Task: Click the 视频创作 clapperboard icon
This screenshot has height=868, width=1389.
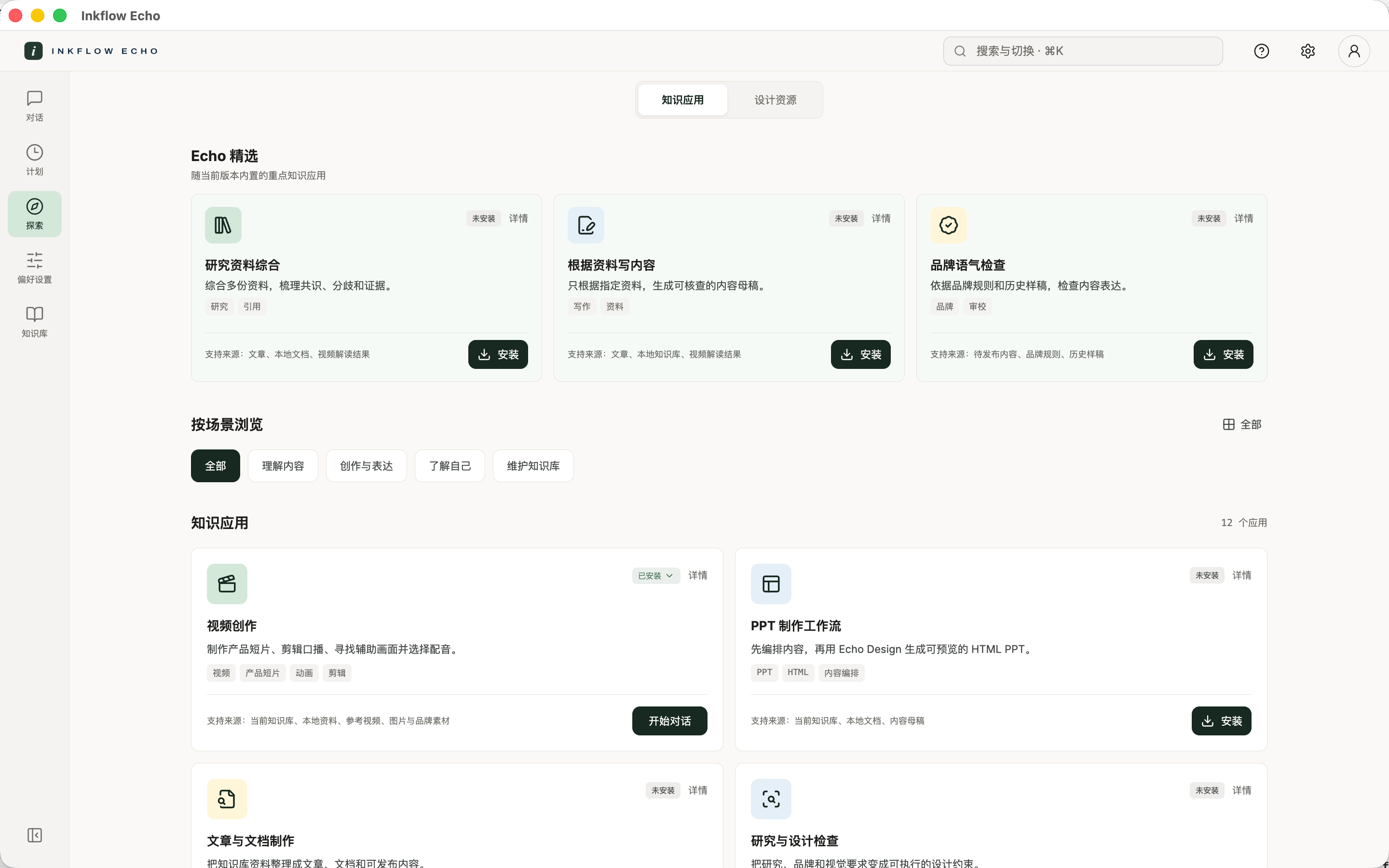Action: 227,584
